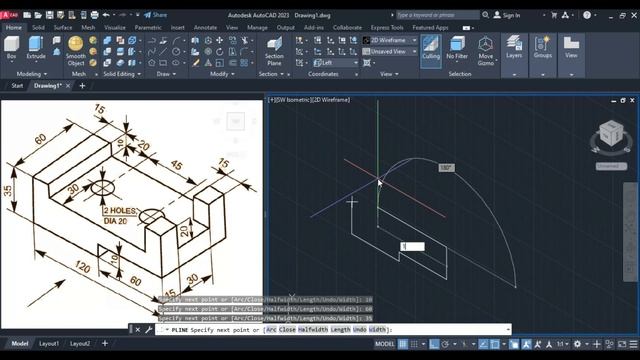Toggle ortho mode in status bar
Image resolution: width=640 pixels, height=360 pixels.
coord(434,344)
